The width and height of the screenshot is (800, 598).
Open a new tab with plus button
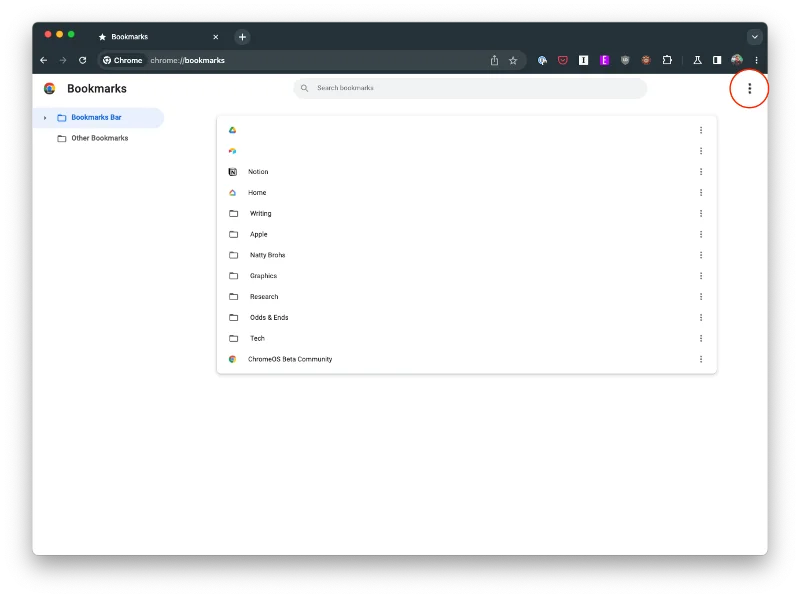pyautogui.click(x=242, y=37)
